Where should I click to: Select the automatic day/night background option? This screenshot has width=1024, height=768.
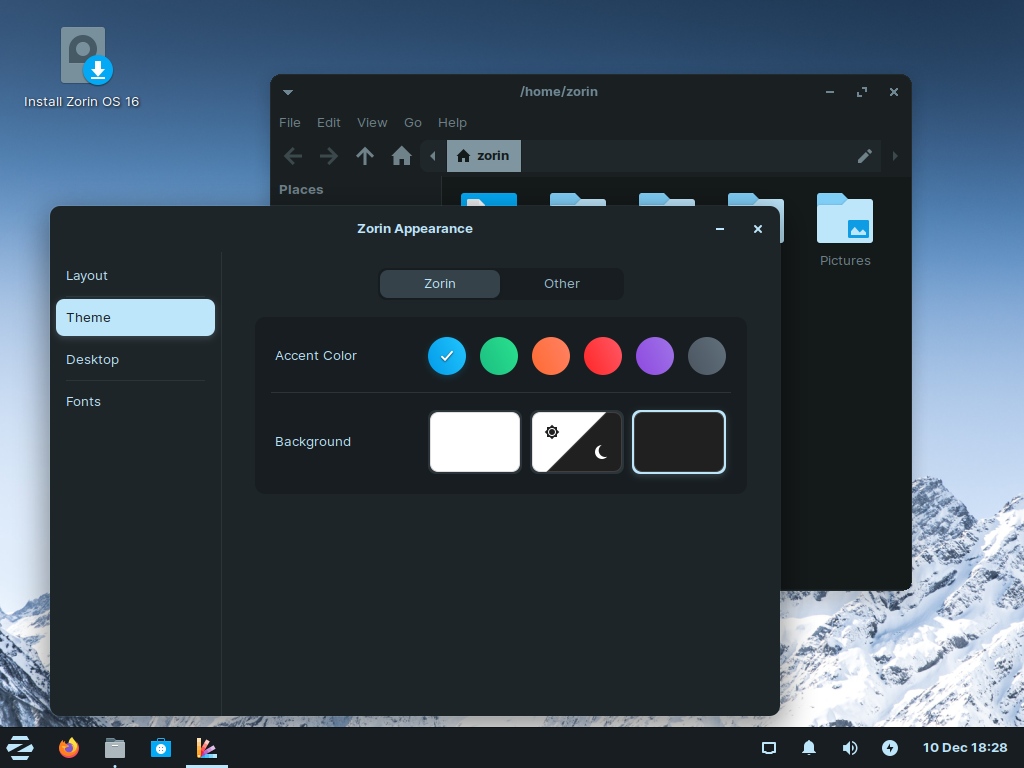pos(577,442)
